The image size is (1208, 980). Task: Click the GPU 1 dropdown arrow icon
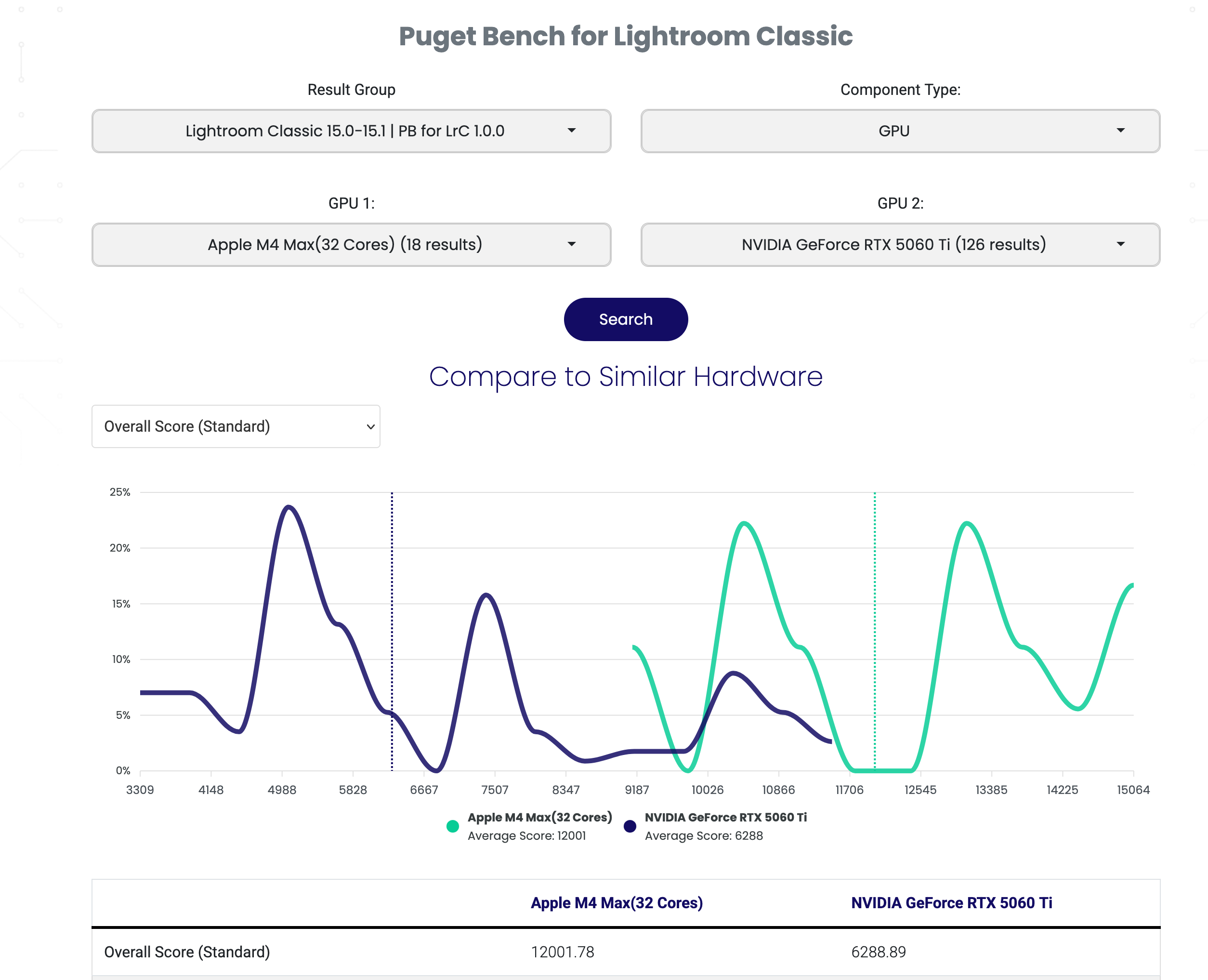572,244
